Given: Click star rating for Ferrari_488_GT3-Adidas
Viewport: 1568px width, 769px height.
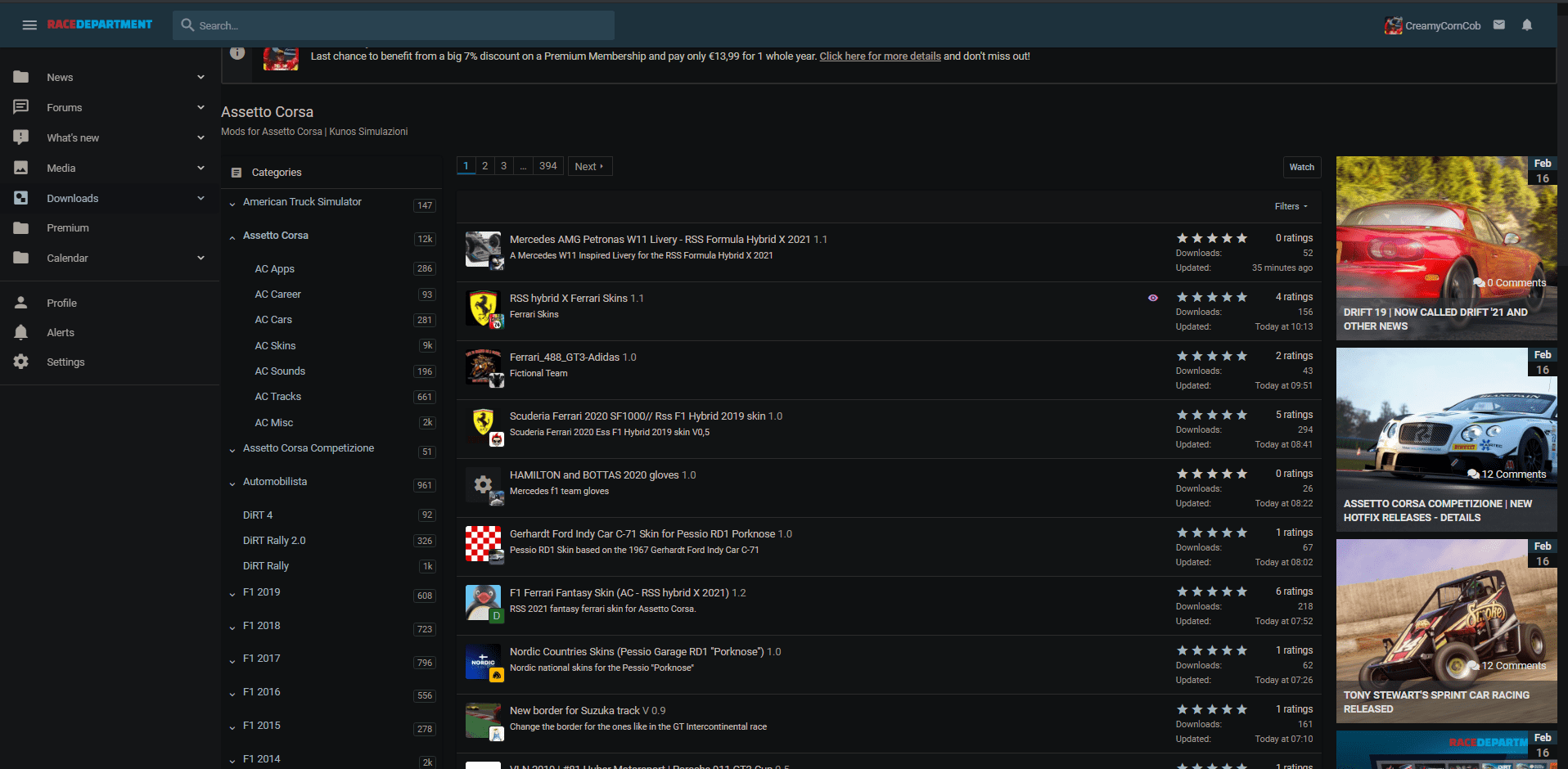Looking at the screenshot, I should tap(1212, 356).
